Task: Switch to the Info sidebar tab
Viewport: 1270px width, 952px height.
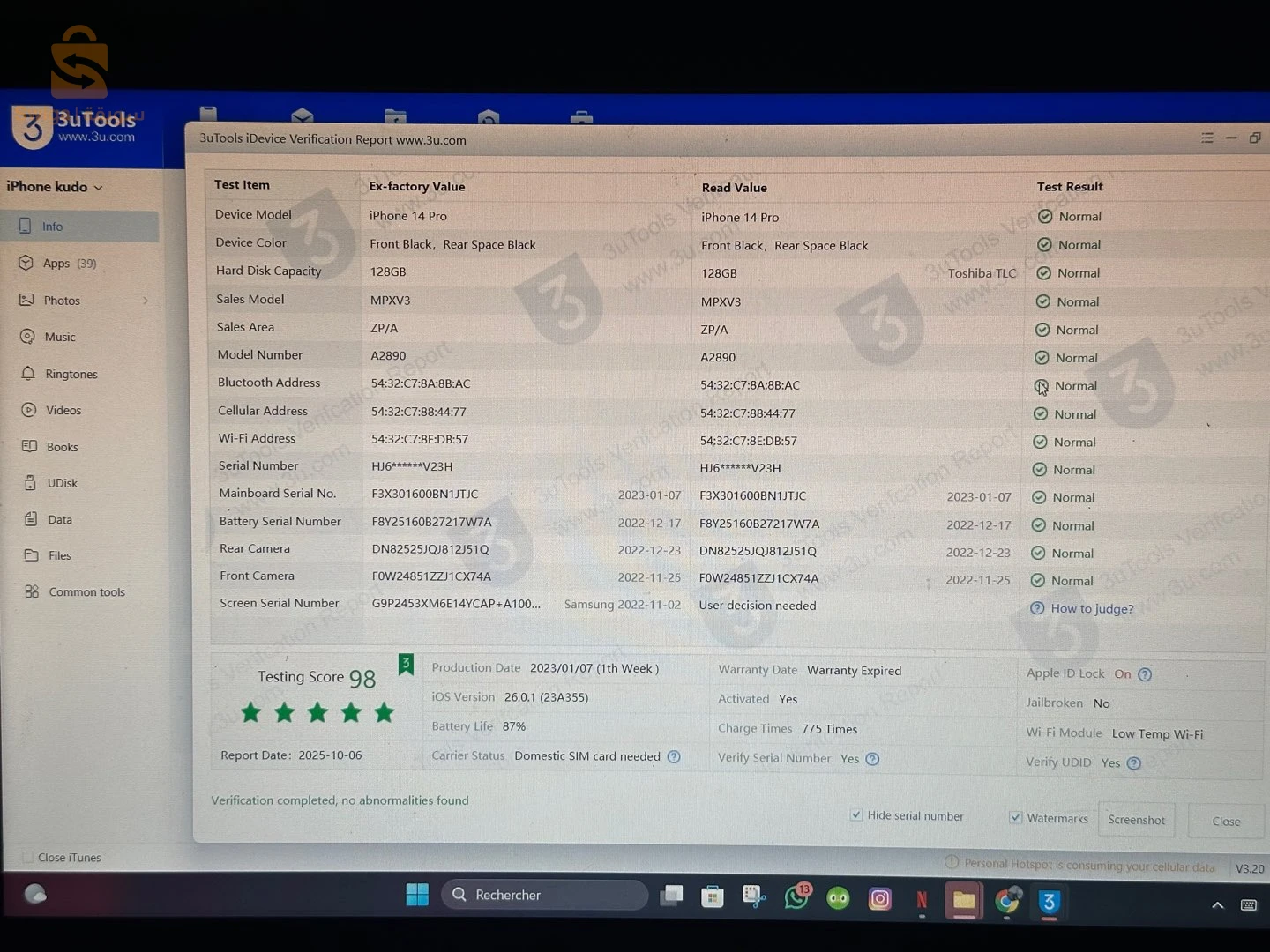Action: click(x=52, y=227)
